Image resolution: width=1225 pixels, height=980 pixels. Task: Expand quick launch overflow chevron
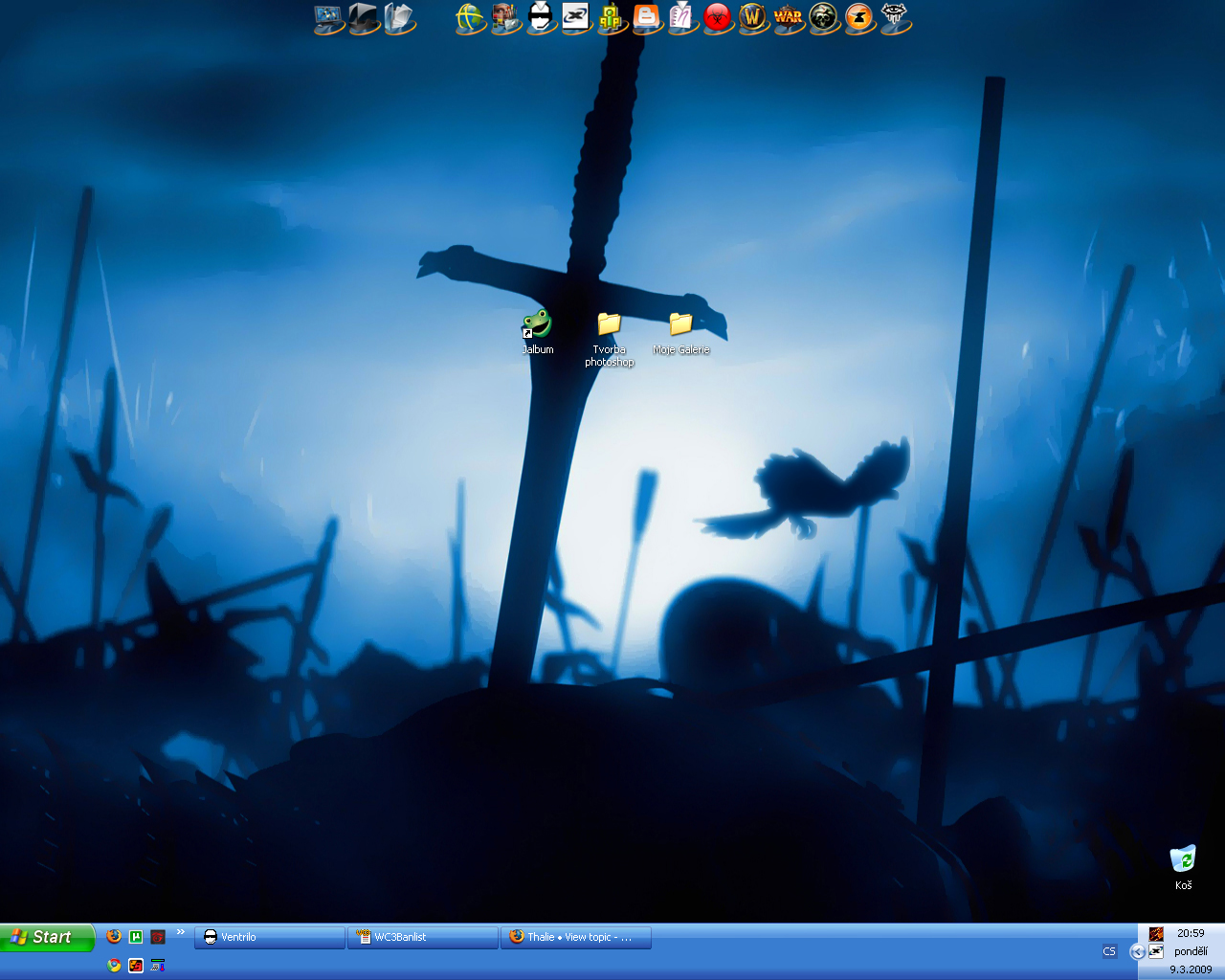point(181,932)
